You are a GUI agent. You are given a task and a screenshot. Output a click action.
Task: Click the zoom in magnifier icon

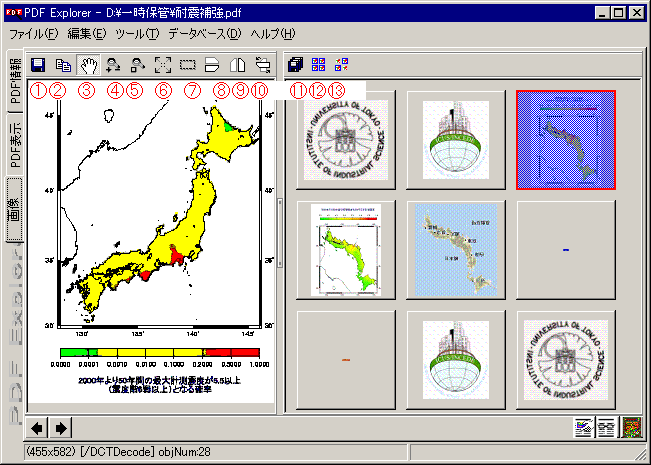tap(113, 65)
